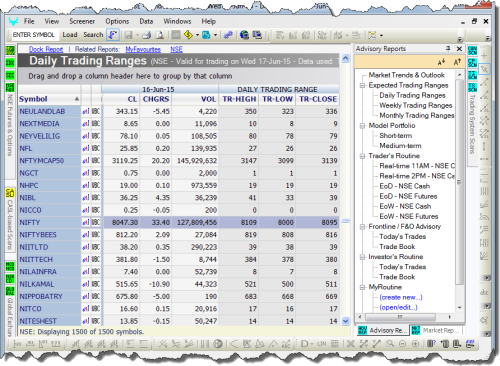The height and width of the screenshot is (366, 500).
Task: Click the circled minus zoom-out icon
Action: coord(402,344)
